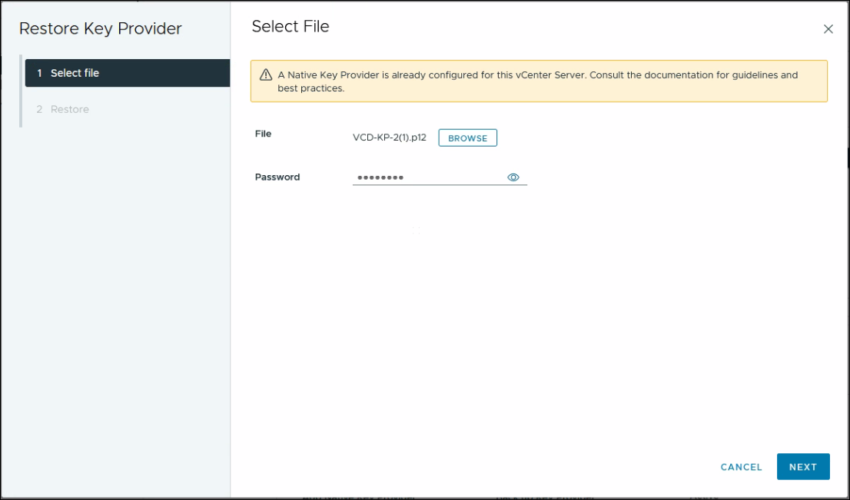Image resolution: width=850 pixels, height=500 pixels.
Task: Click the step number 2 in sidebar
Action: coord(40,109)
